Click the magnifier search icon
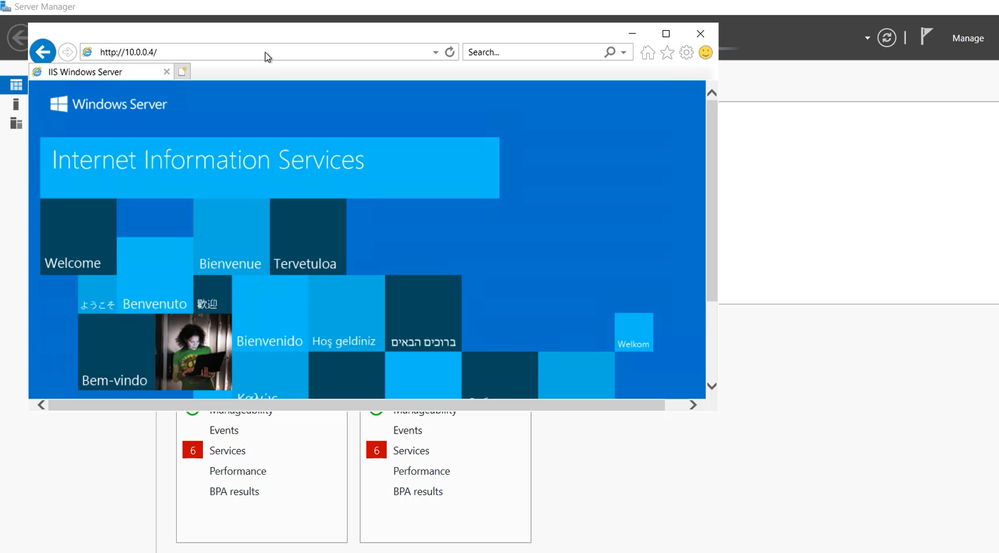Viewport: 999px width, 553px height. tap(610, 52)
